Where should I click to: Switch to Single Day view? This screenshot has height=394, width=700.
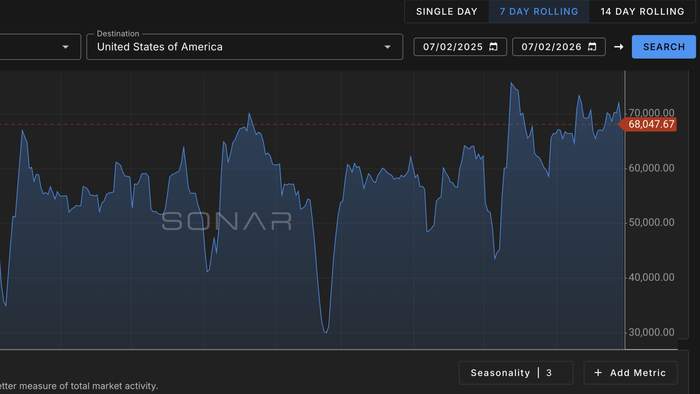click(x=446, y=12)
